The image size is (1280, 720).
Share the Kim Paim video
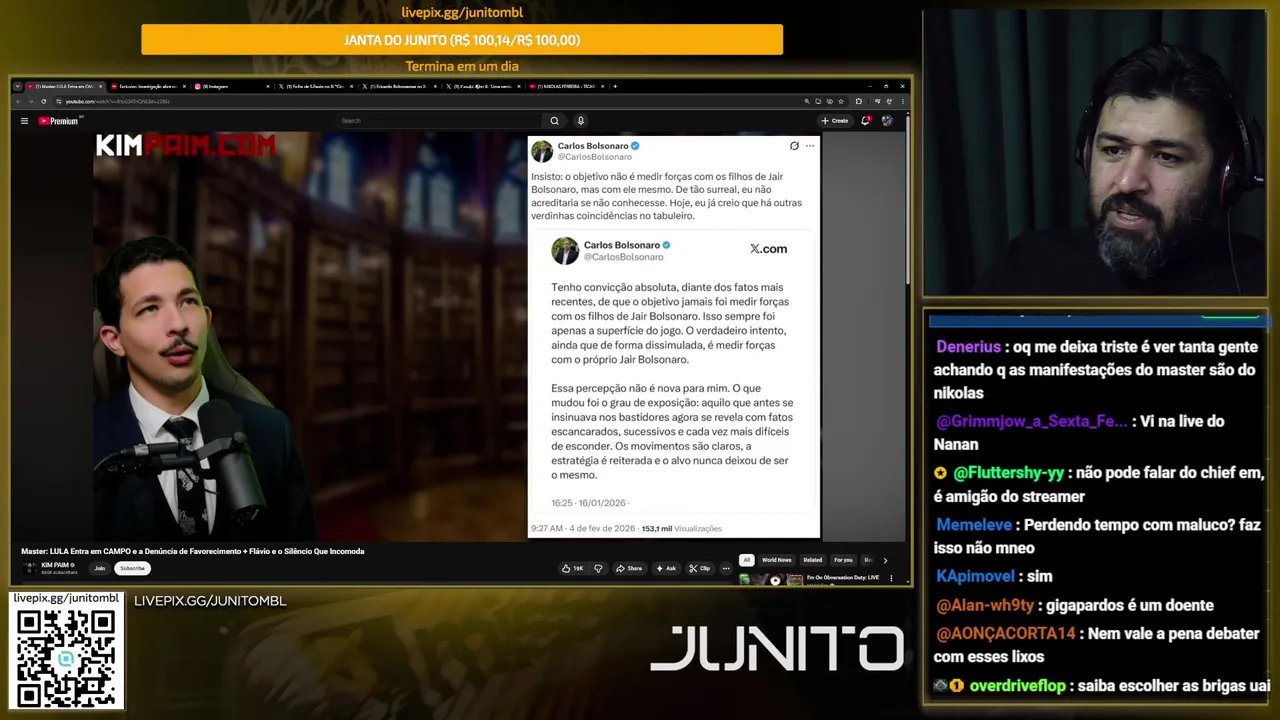(629, 568)
